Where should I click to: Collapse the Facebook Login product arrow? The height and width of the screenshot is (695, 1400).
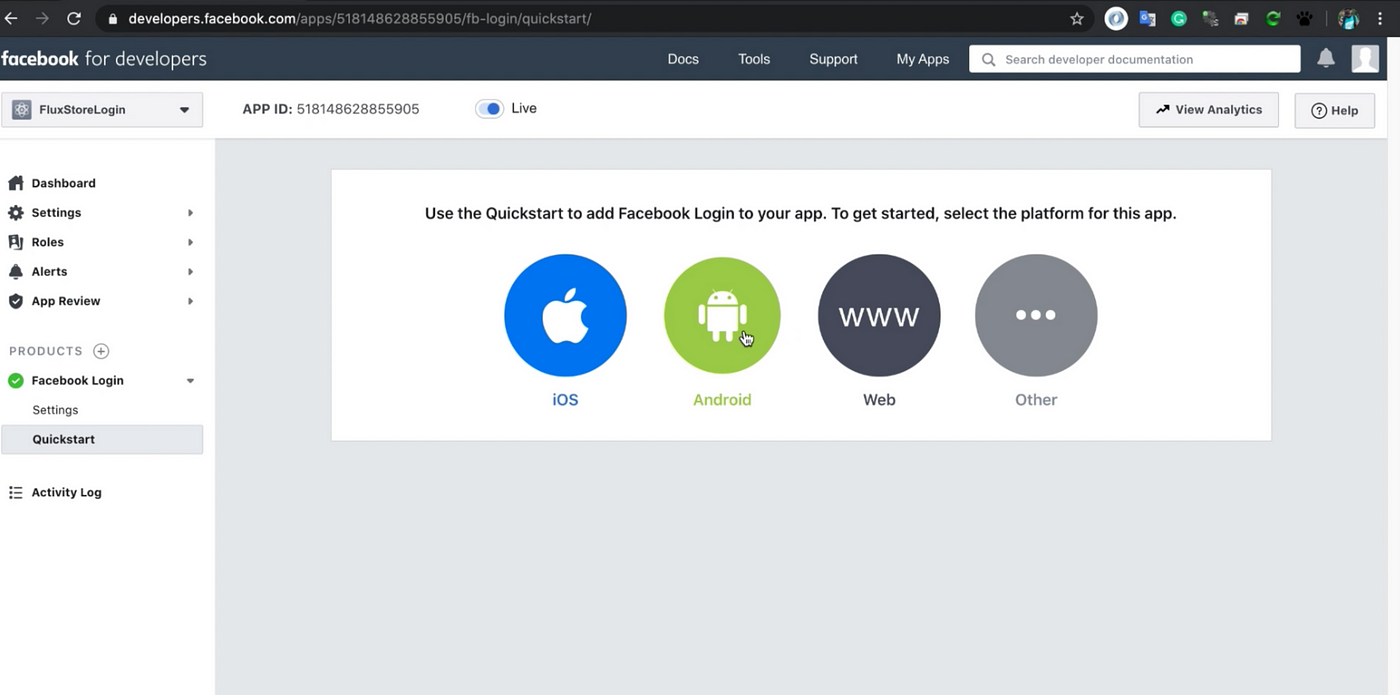[190, 380]
